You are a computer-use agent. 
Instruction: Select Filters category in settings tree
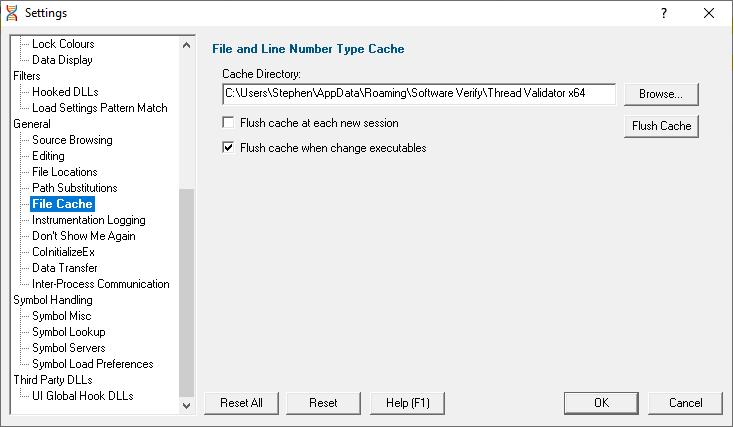[27, 76]
